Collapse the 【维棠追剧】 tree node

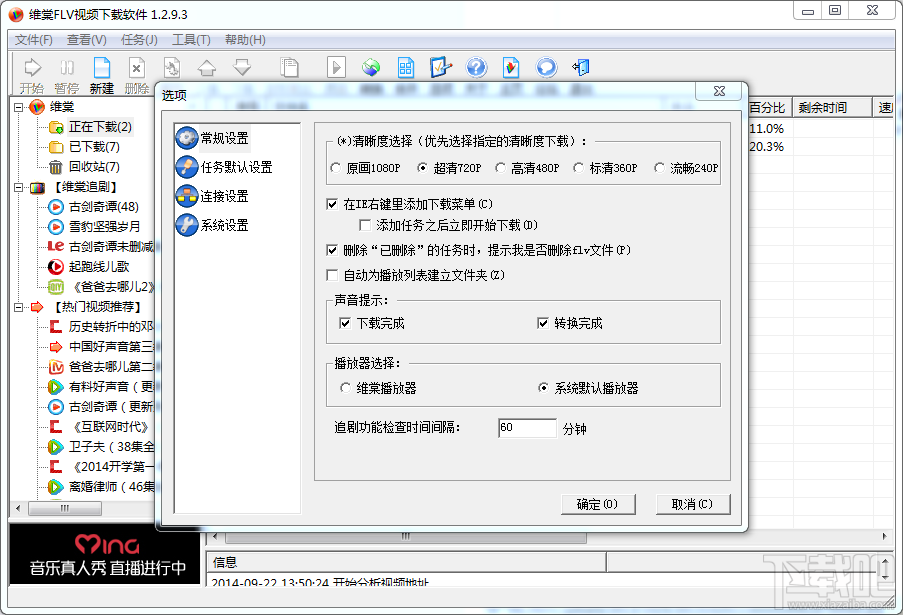coord(18,187)
